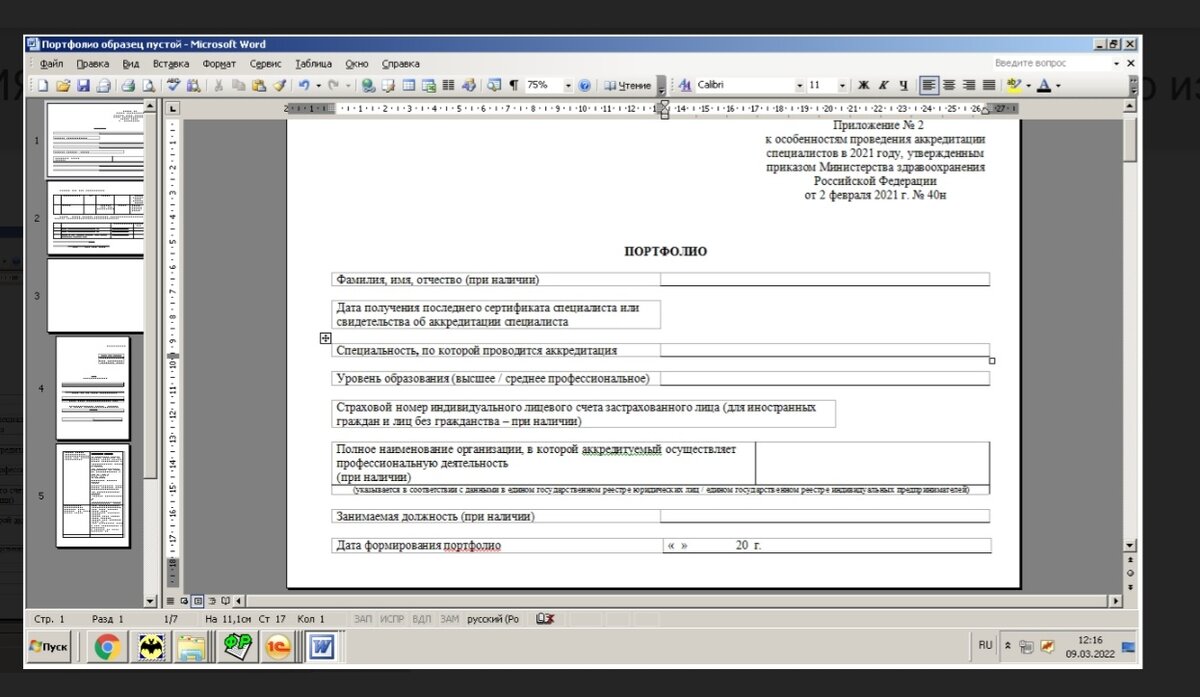Click the Print toolbar icon

click(127, 86)
